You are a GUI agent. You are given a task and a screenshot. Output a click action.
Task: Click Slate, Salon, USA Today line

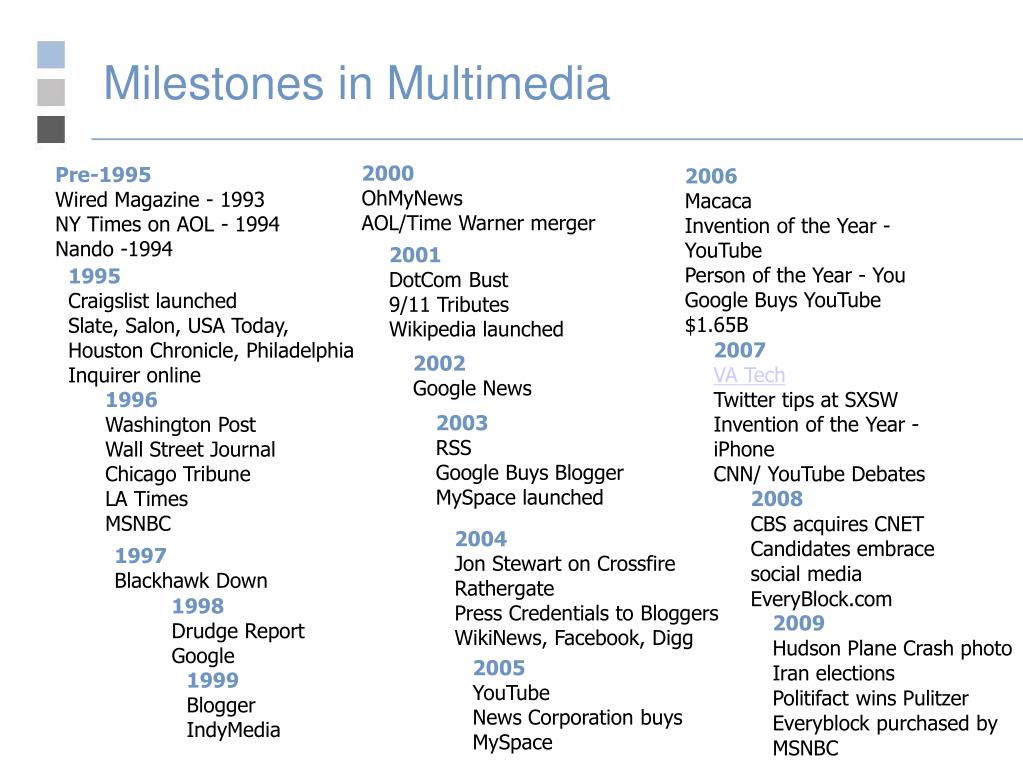pos(178,325)
